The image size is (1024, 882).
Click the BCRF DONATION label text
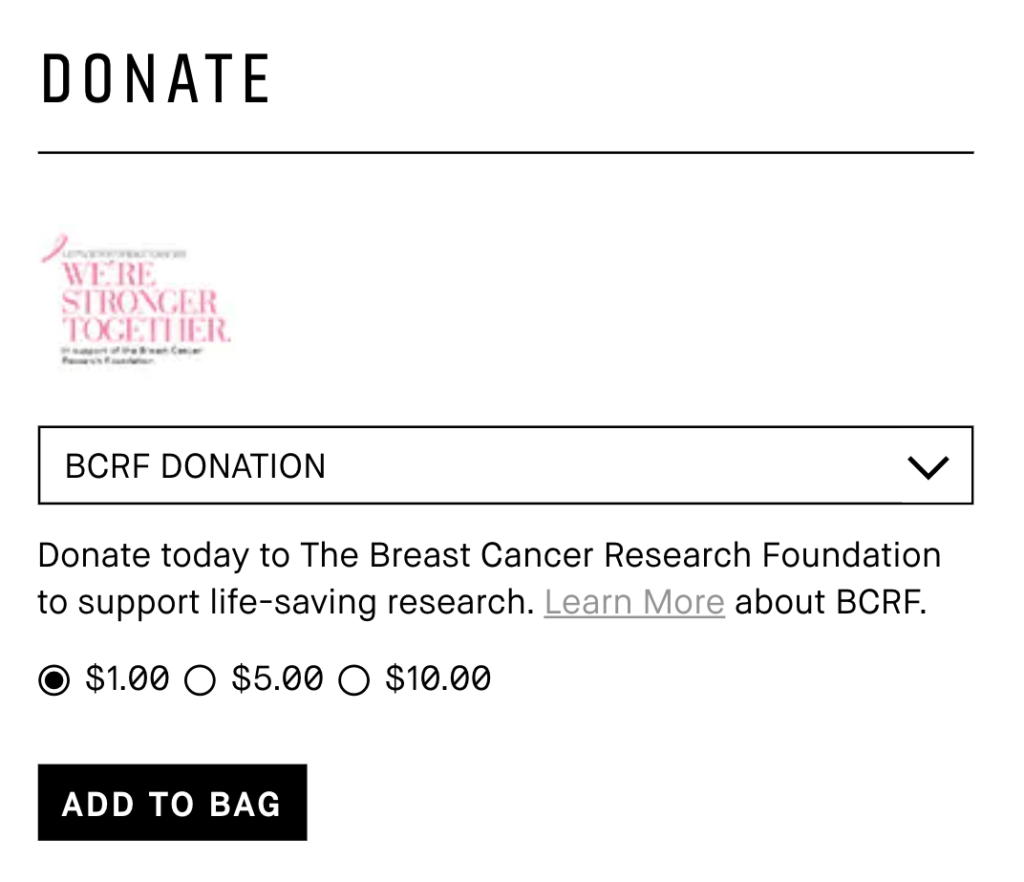pyautogui.click(x=195, y=466)
